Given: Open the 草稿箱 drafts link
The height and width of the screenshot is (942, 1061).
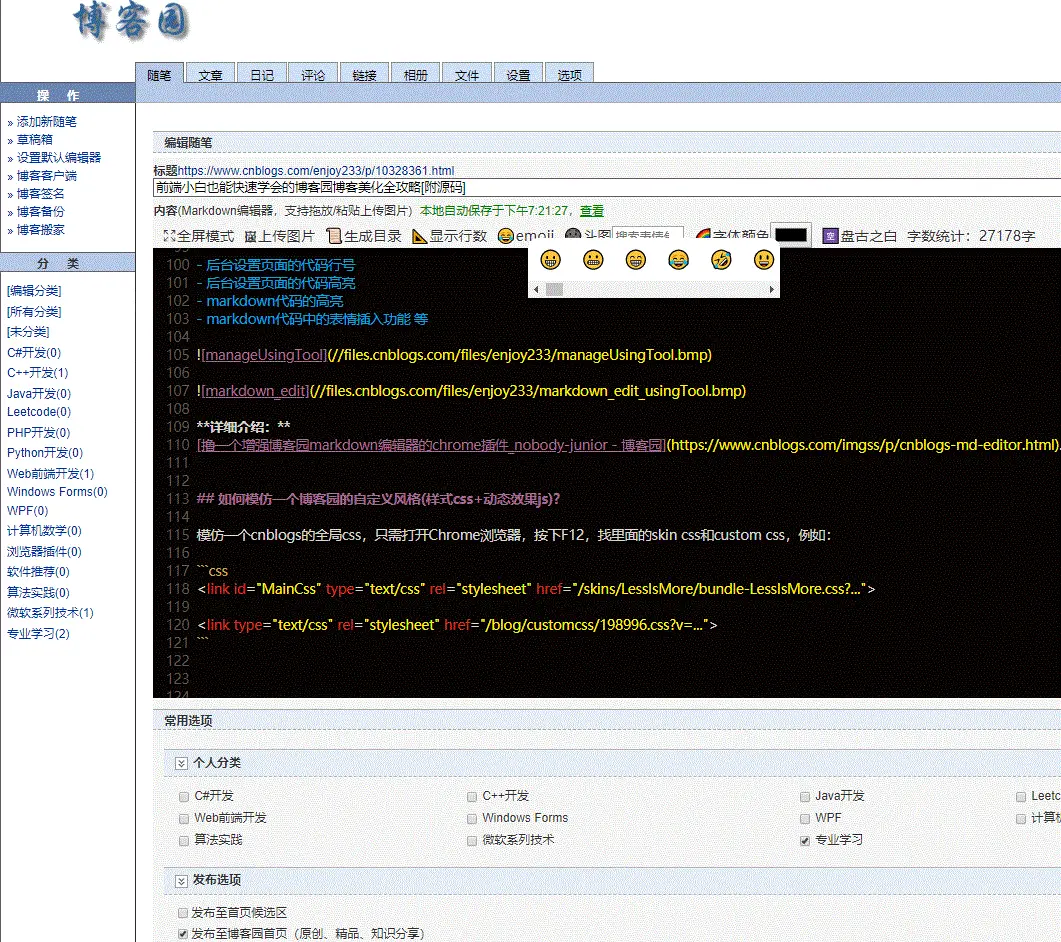Looking at the screenshot, I should [33, 139].
